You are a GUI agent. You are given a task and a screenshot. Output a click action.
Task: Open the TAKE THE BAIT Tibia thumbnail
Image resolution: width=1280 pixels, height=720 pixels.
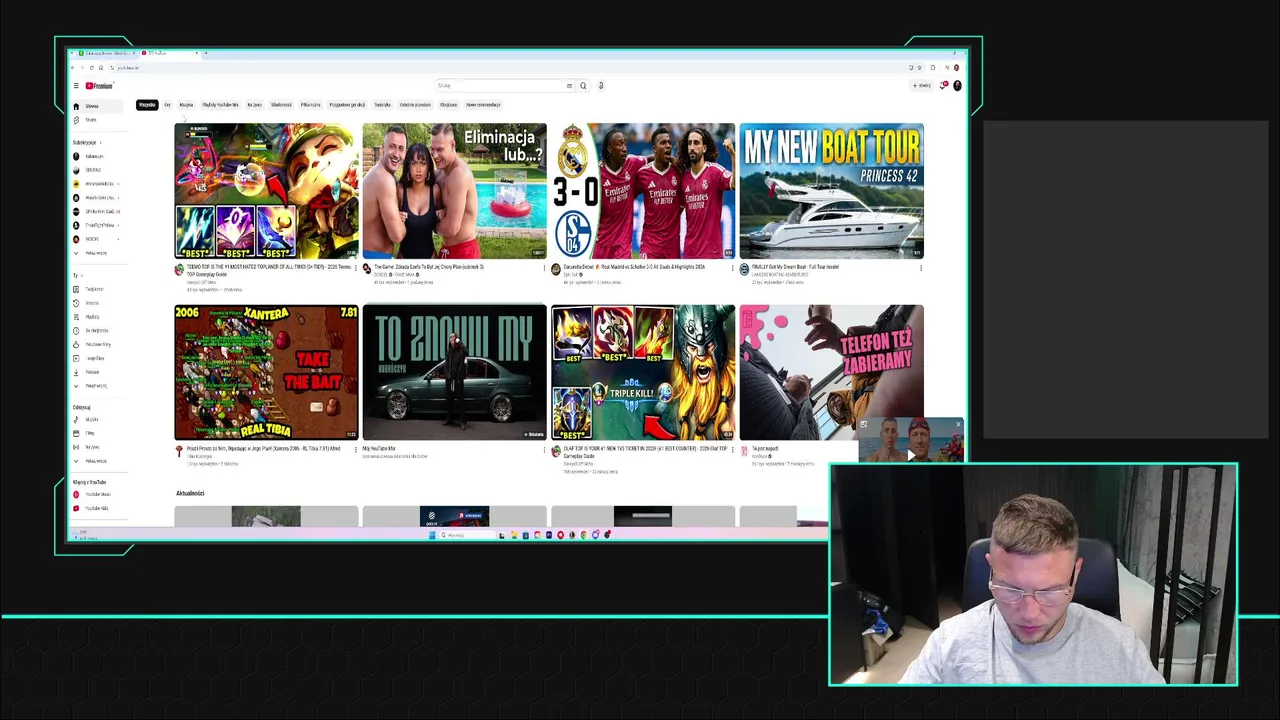(266, 372)
